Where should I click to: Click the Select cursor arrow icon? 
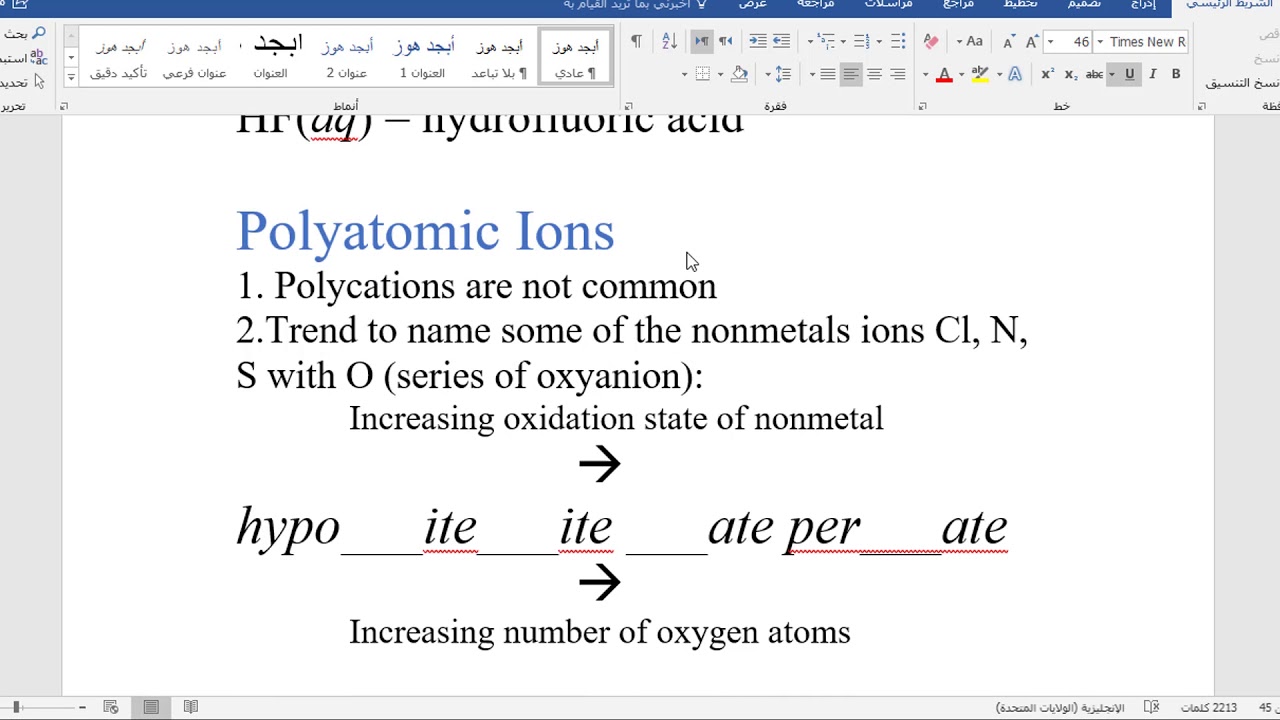[x=39, y=82]
